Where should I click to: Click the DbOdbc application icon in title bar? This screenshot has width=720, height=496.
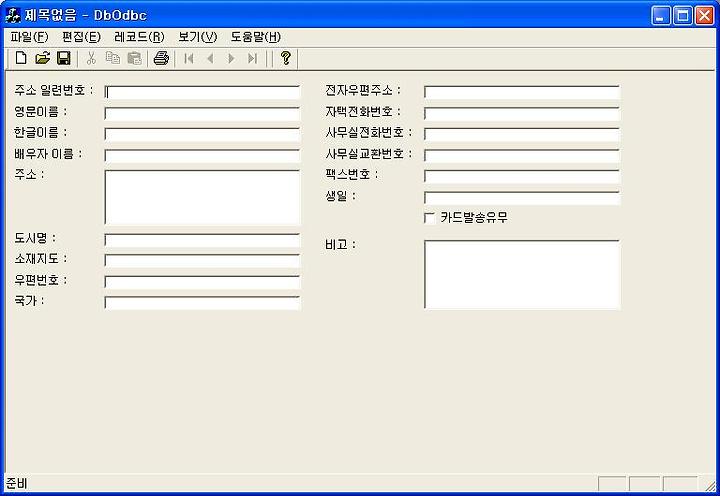click(x=13, y=16)
